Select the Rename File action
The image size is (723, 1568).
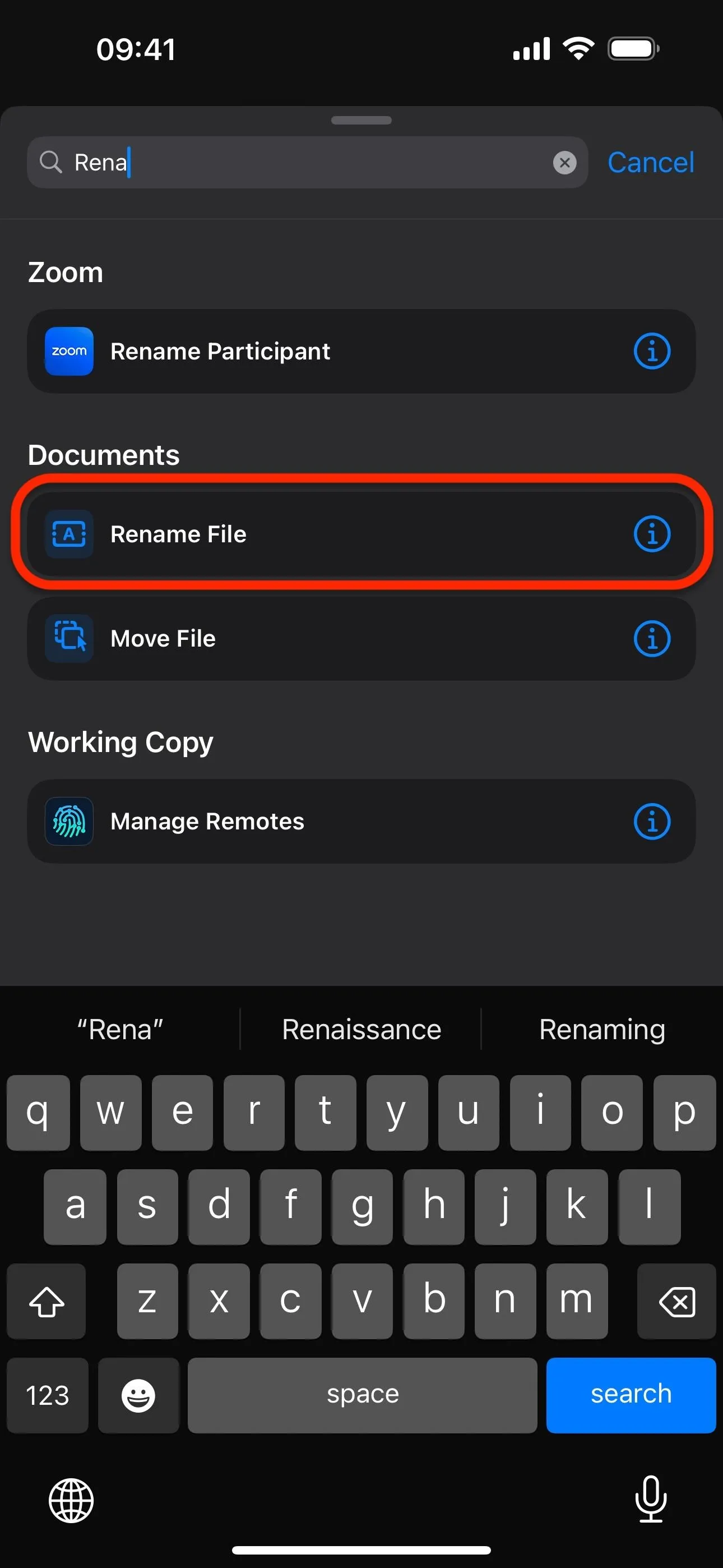361,534
